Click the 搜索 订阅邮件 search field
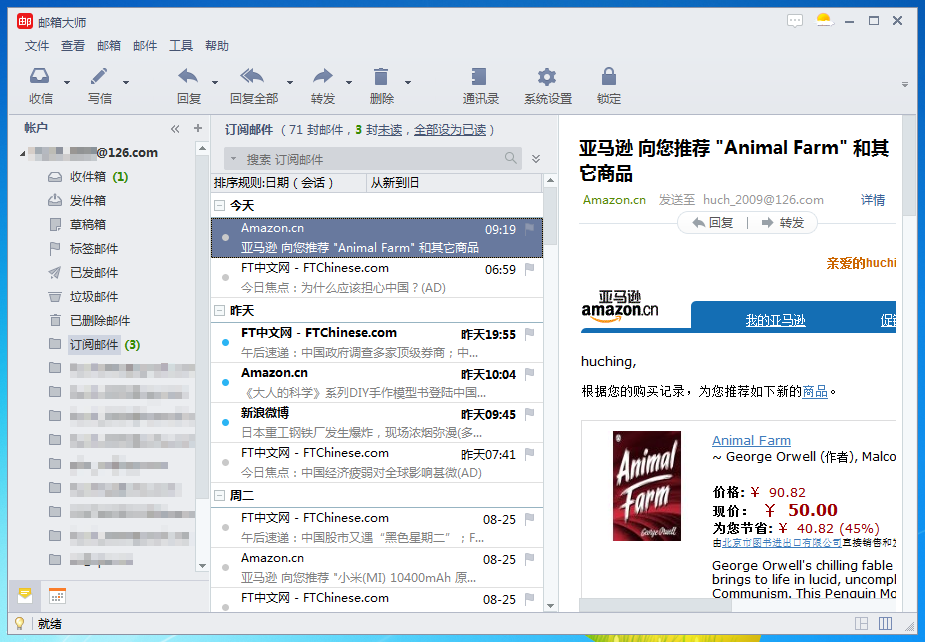This screenshot has height=642, width=925. 370,159
